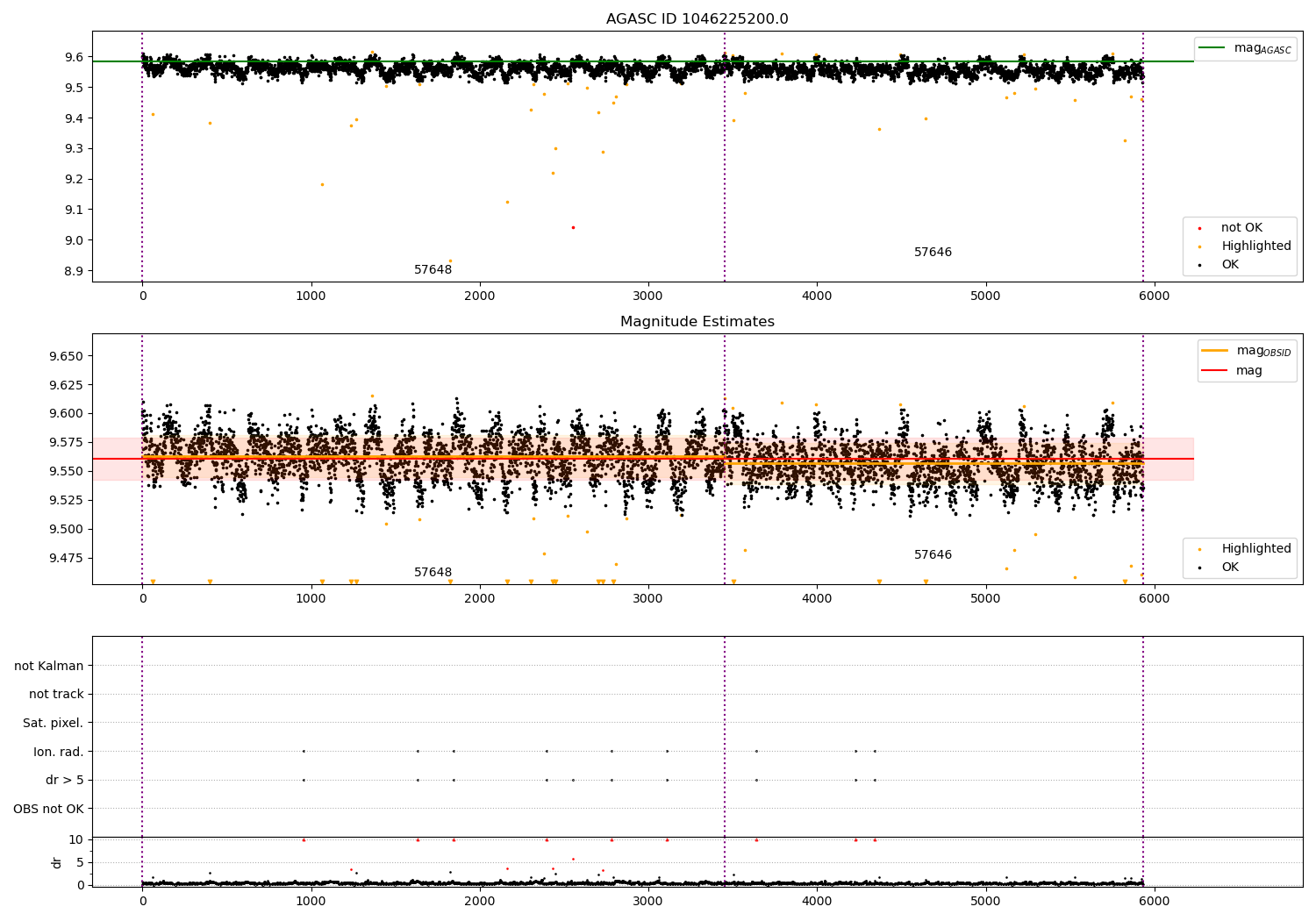
Task: Click the 57648 label in the Magnitude Estimates panel
Action: (x=433, y=573)
